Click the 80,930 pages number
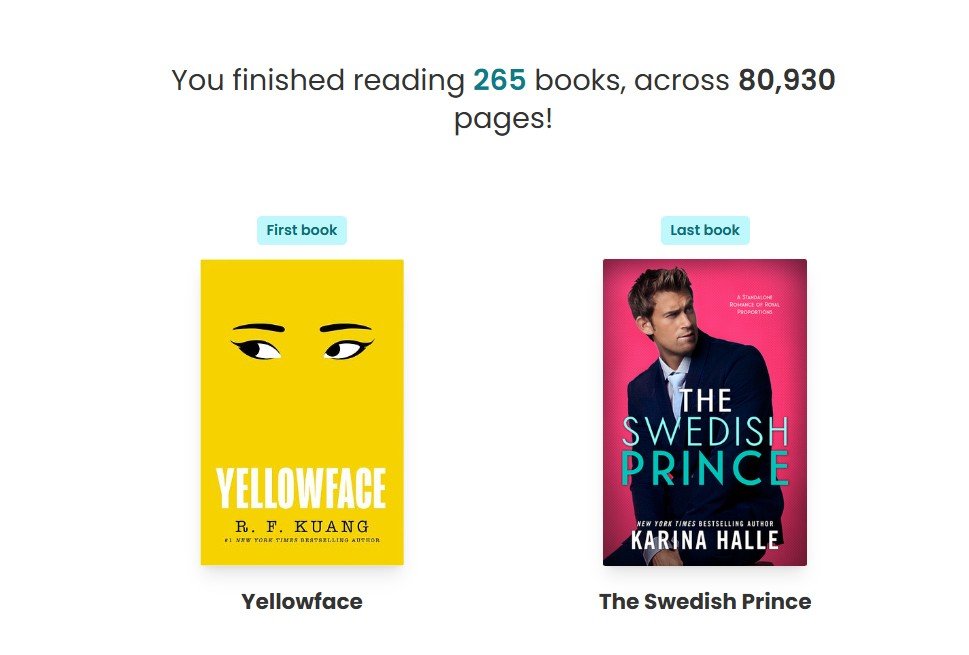The height and width of the screenshot is (655, 969). pyautogui.click(x=786, y=80)
